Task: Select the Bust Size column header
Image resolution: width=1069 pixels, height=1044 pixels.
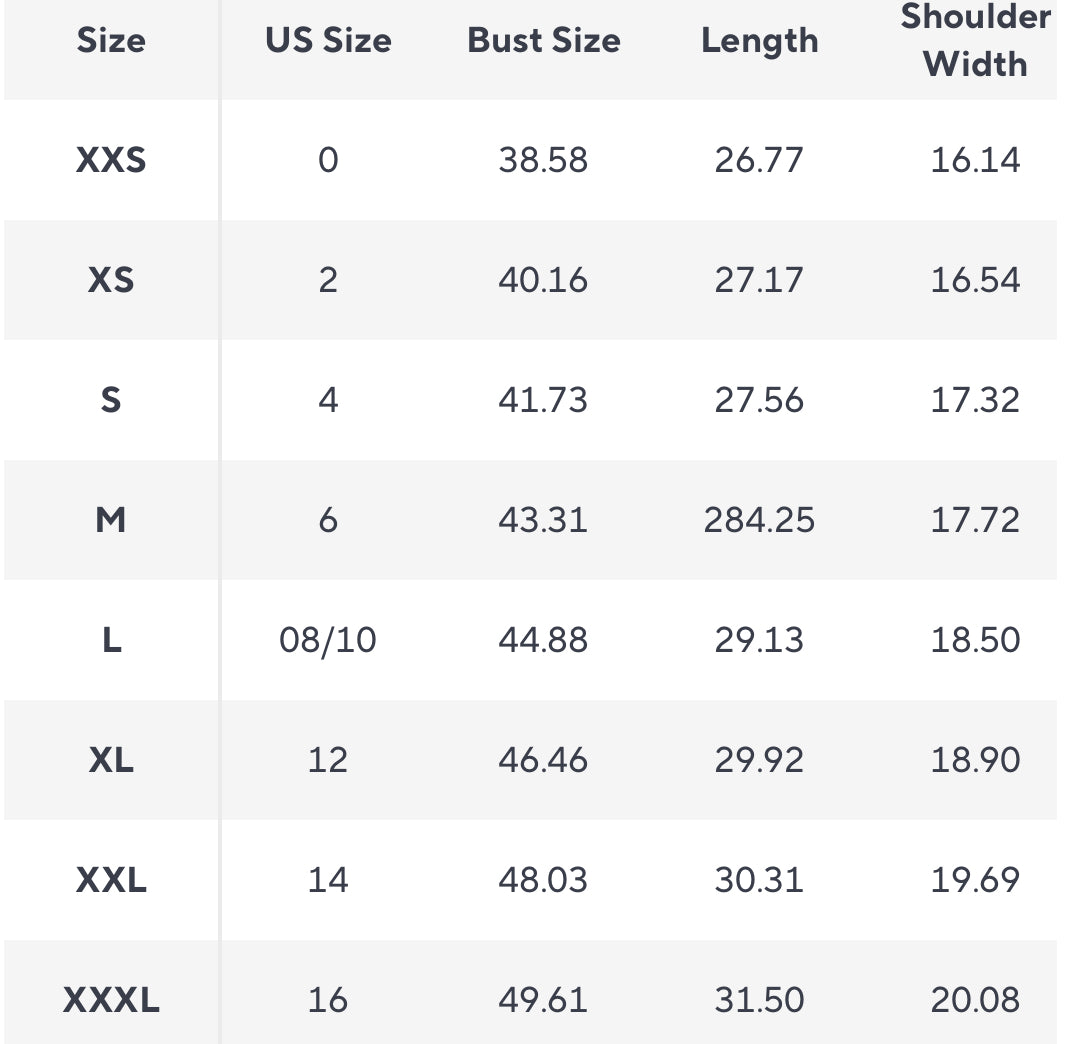Action: (x=543, y=41)
